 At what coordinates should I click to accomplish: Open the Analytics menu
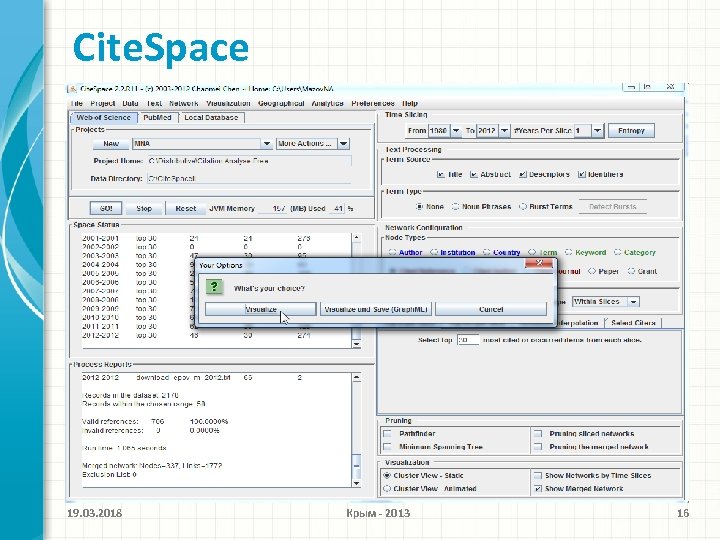[327, 103]
